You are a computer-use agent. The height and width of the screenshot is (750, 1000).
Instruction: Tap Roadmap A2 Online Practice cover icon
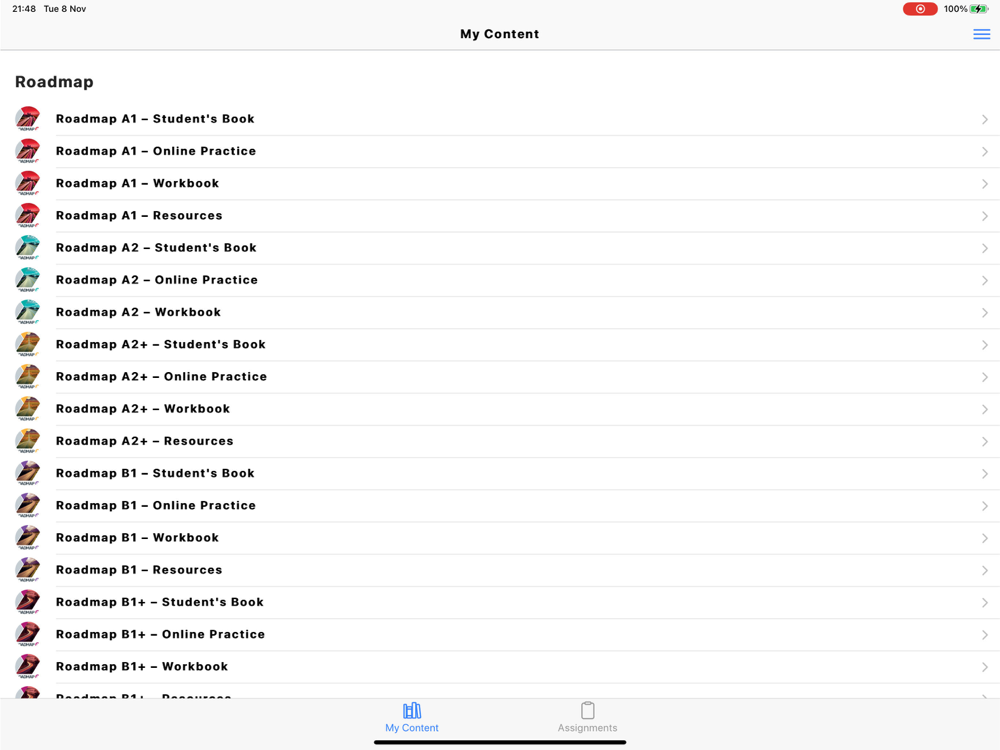click(x=27, y=280)
